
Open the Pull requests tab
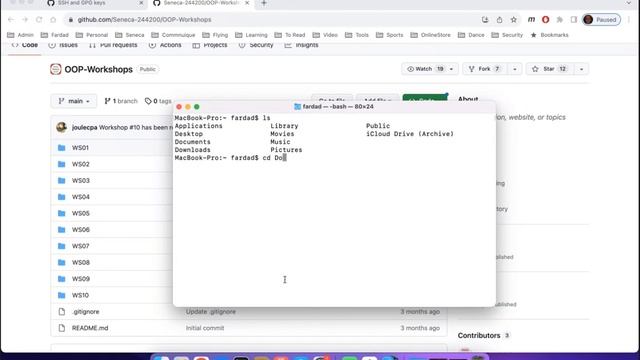point(113,45)
